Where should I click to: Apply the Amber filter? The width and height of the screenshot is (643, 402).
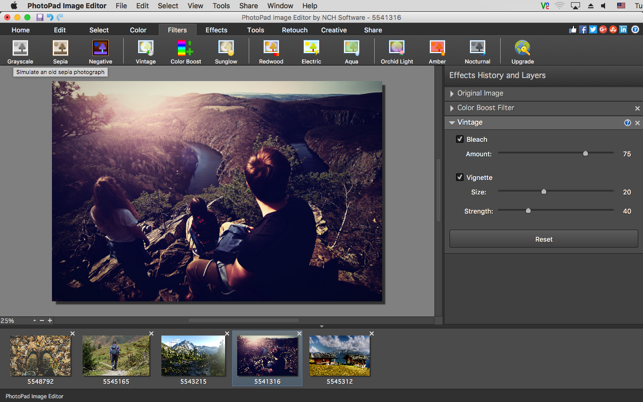coord(437,52)
